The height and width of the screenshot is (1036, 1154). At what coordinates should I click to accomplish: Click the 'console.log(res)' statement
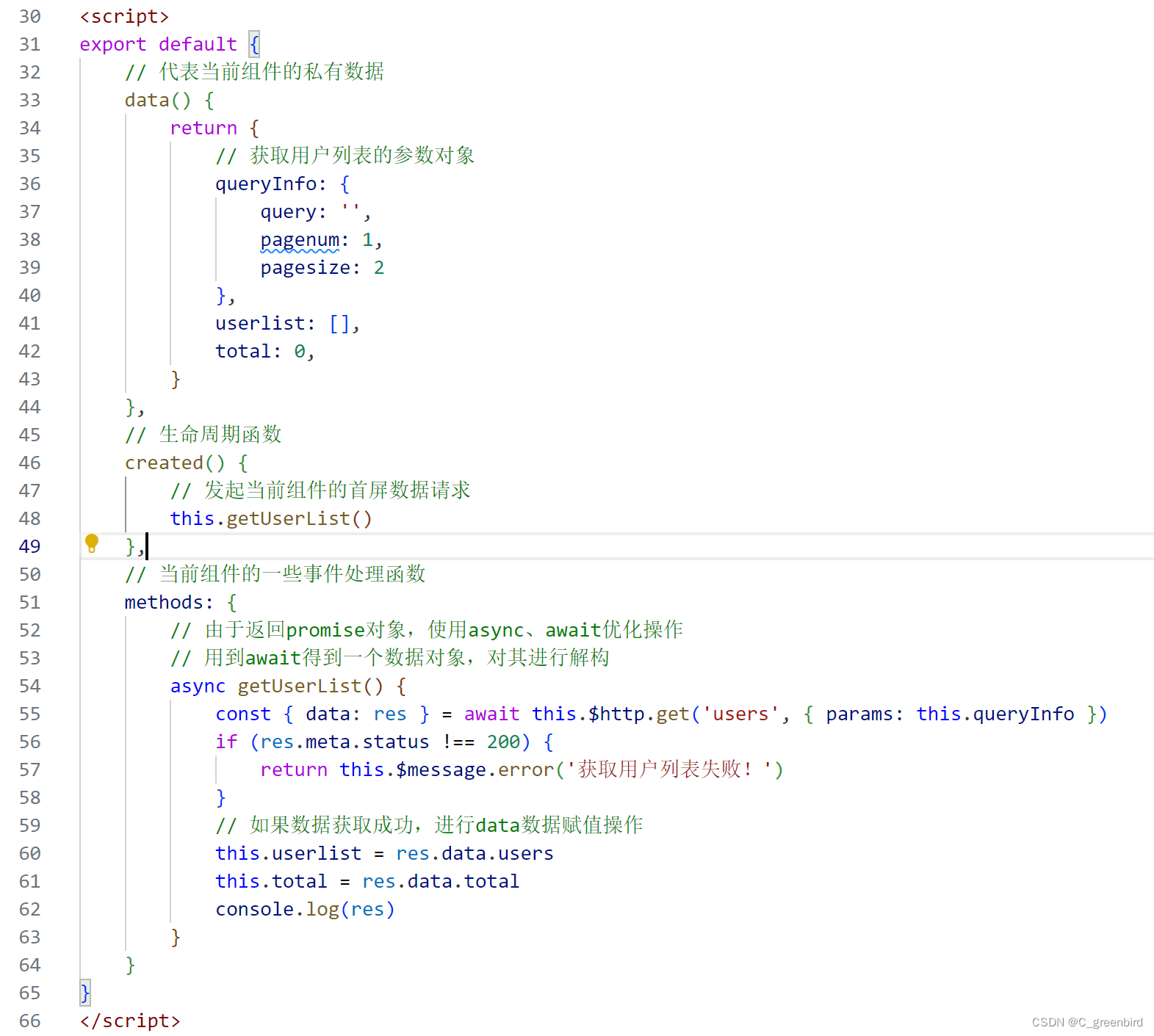pyautogui.click(x=306, y=909)
